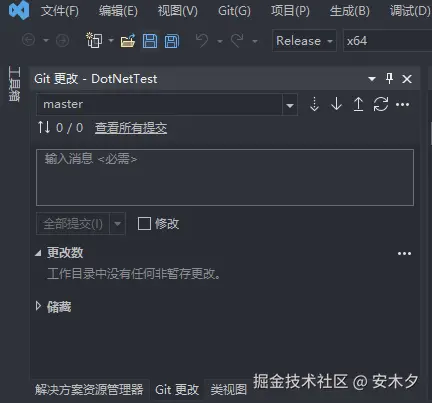The image size is (432, 403).
Task: Click the New Project toolbar icon
Action: (x=94, y=40)
